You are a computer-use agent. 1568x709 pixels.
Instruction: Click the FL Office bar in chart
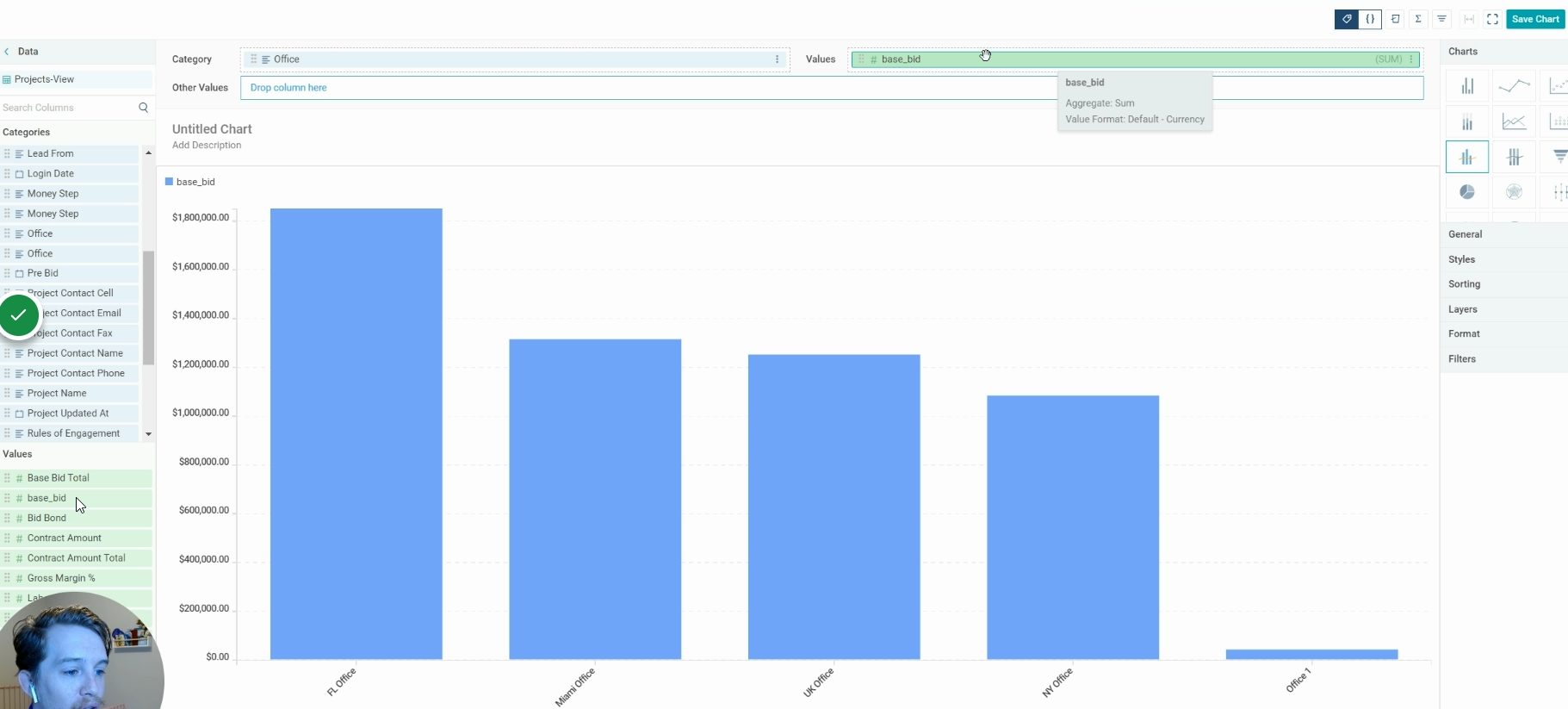(356, 433)
